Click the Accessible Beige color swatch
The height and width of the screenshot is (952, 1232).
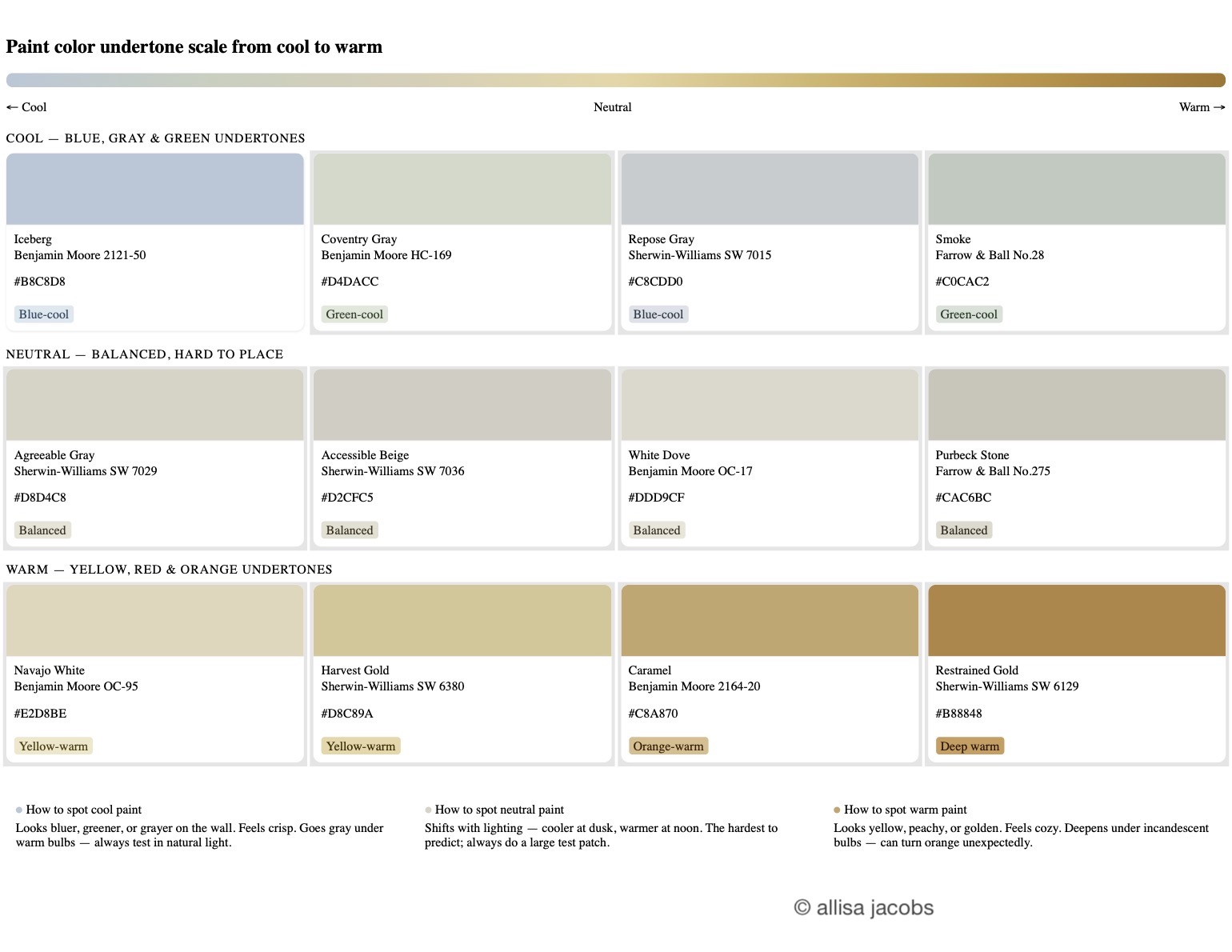pos(462,405)
